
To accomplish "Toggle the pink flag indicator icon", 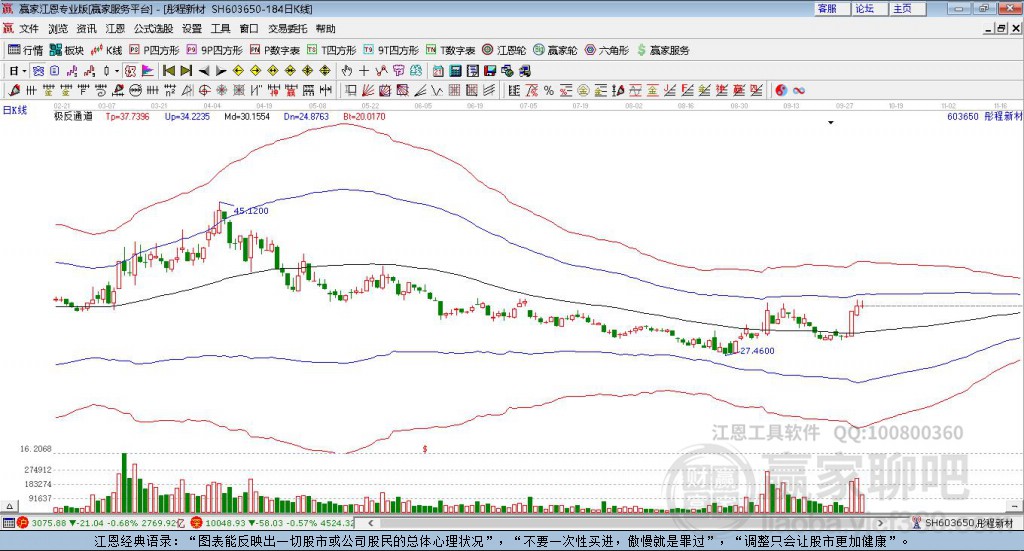I will click(148, 71).
